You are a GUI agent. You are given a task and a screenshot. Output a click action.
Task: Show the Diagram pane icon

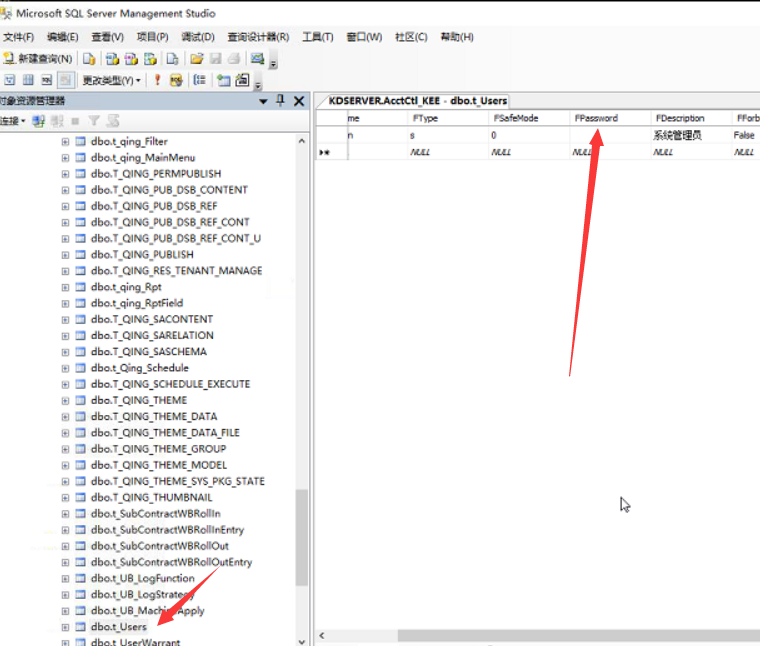9,80
